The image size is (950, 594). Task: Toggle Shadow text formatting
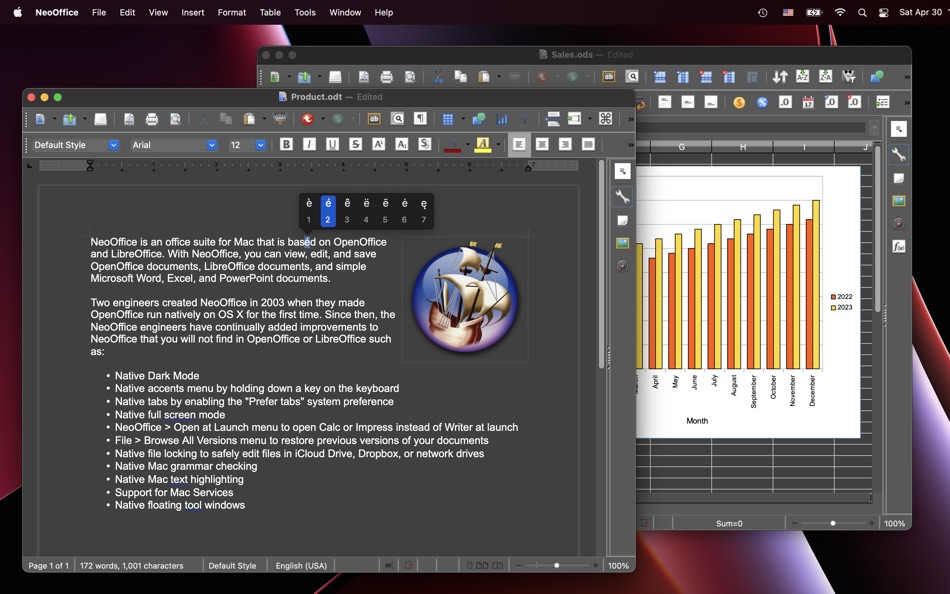425,144
